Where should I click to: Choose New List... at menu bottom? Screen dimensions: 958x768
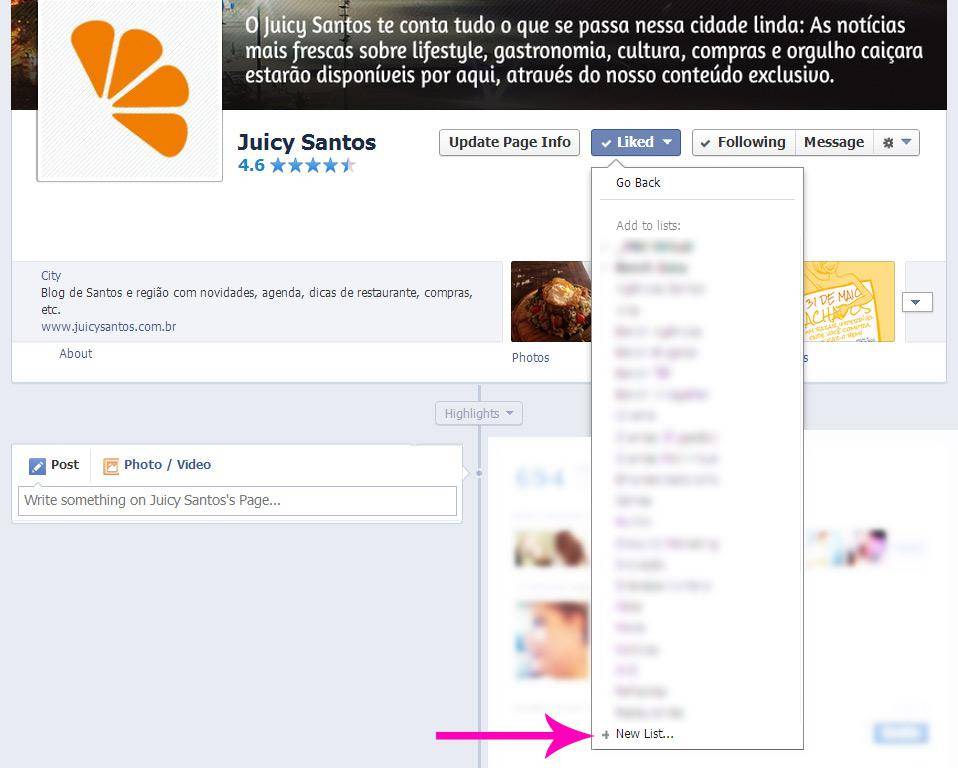(645, 734)
